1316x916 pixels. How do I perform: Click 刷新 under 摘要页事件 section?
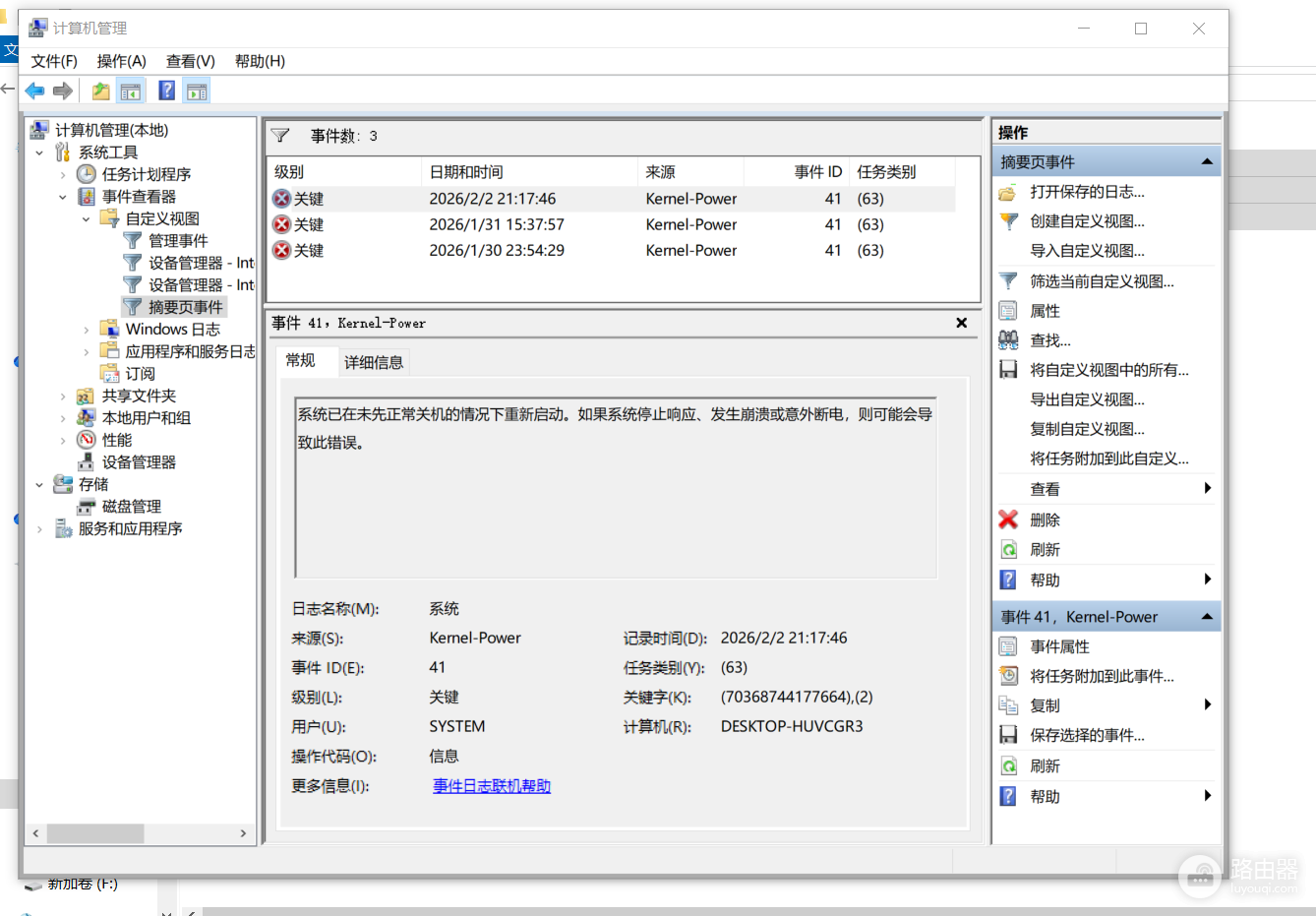pos(1045,549)
